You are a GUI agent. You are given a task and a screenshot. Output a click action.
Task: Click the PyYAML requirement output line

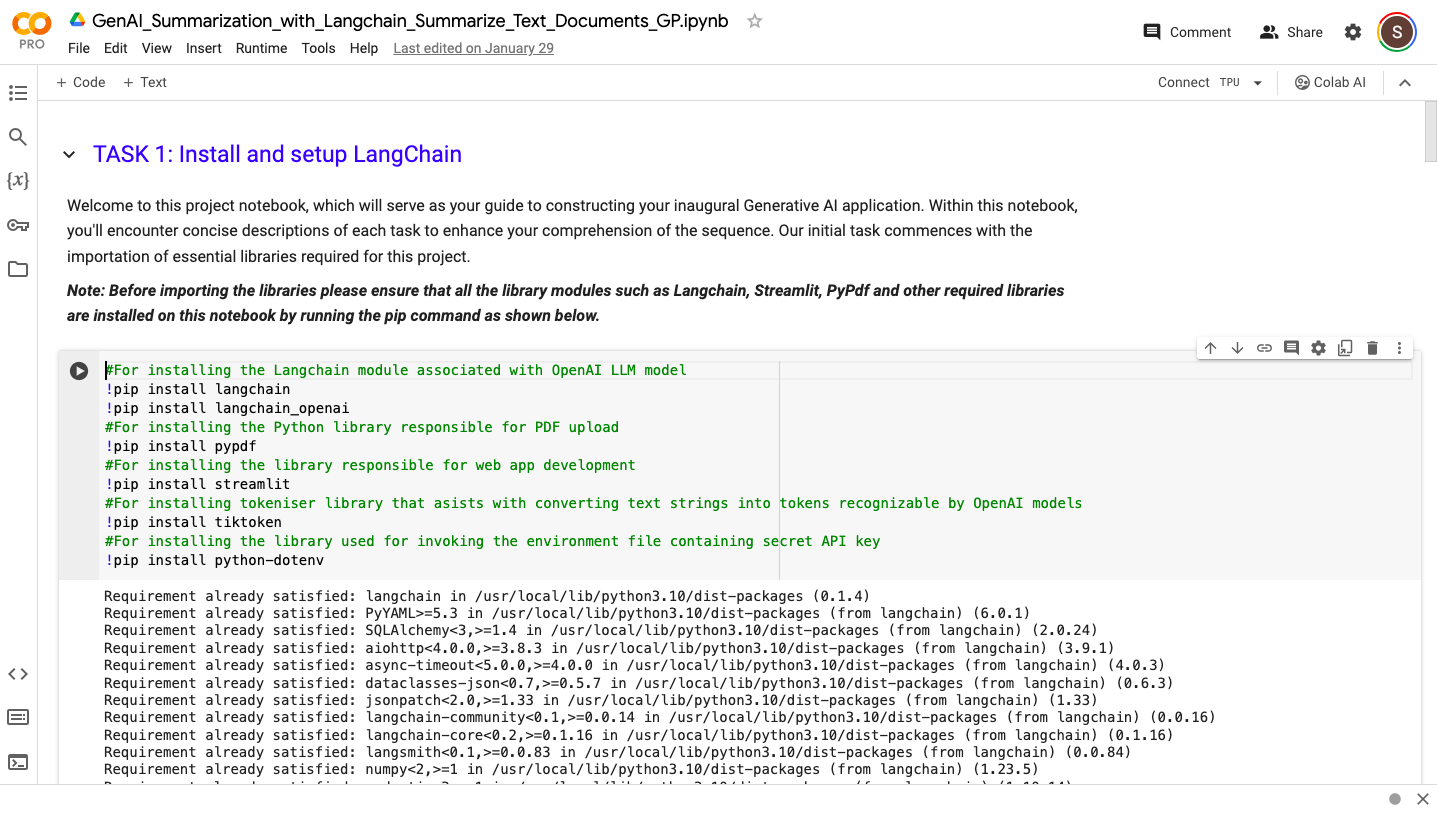click(x=567, y=613)
